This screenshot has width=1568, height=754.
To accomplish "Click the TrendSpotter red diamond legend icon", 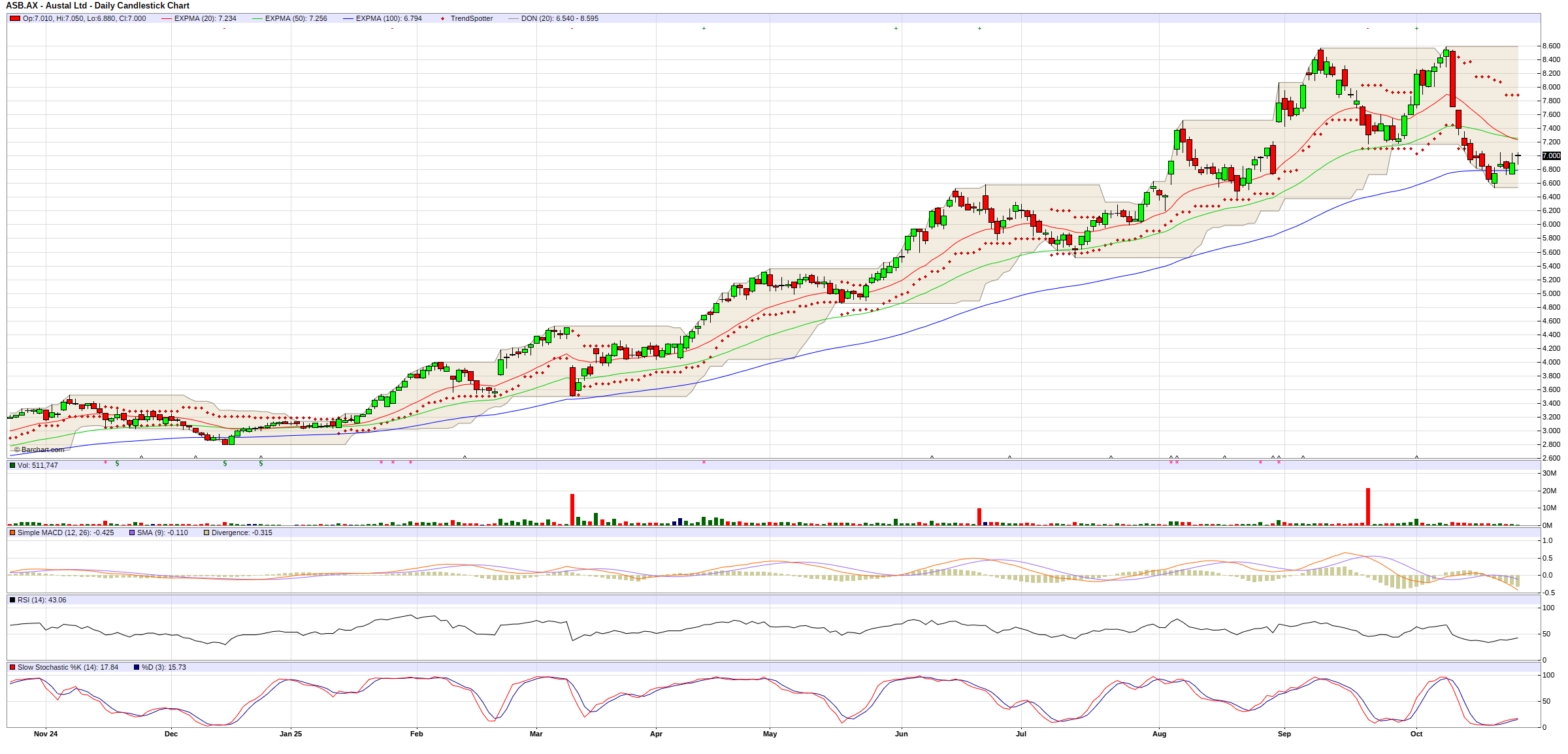I will coord(443,18).
